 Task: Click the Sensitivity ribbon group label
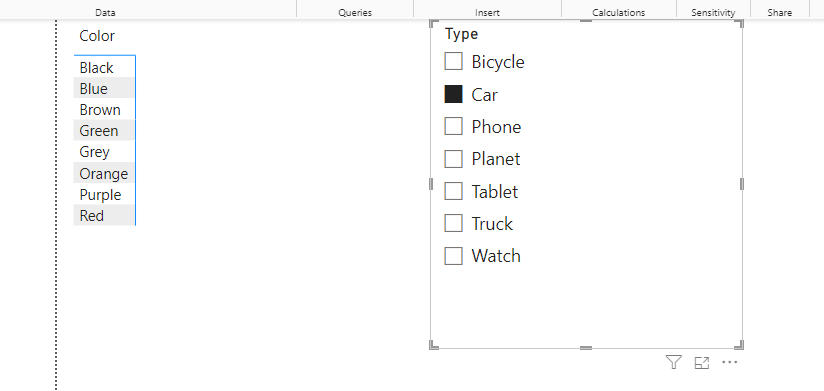(713, 13)
